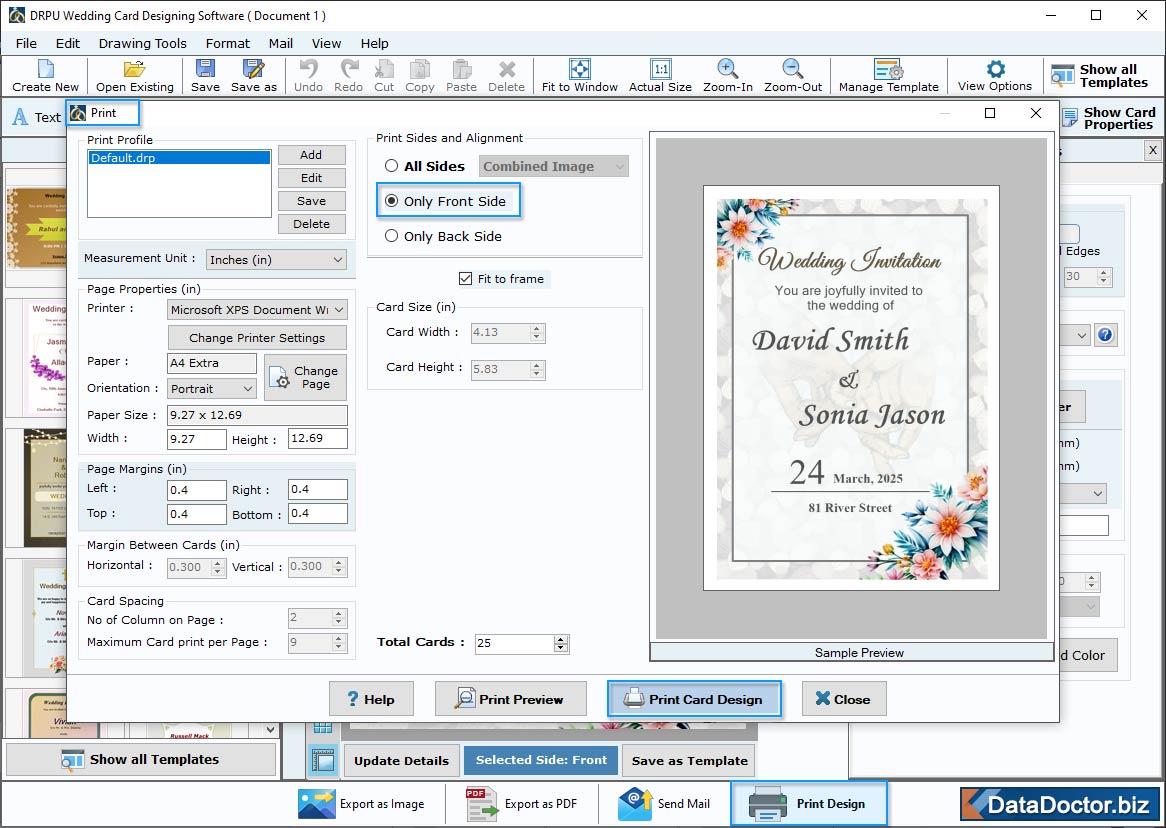Click the Save as icon

(x=254, y=68)
